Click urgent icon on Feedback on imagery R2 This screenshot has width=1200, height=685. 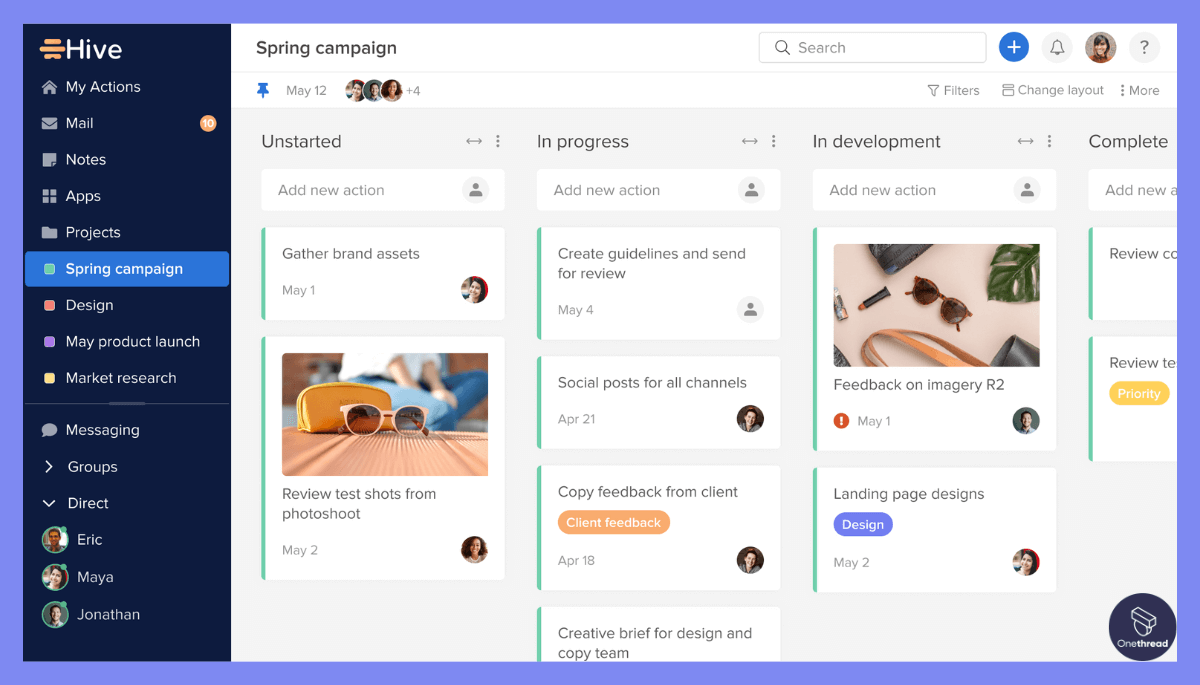tap(843, 421)
